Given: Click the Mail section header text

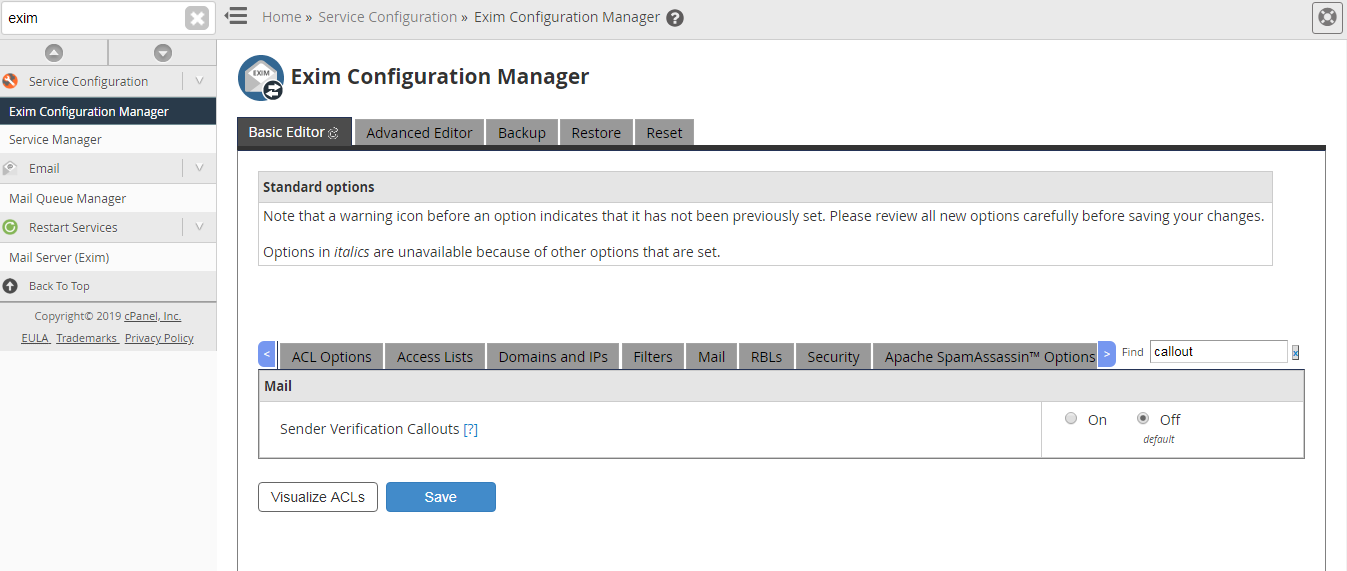Looking at the screenshot, I should click(x=278, y=385).
